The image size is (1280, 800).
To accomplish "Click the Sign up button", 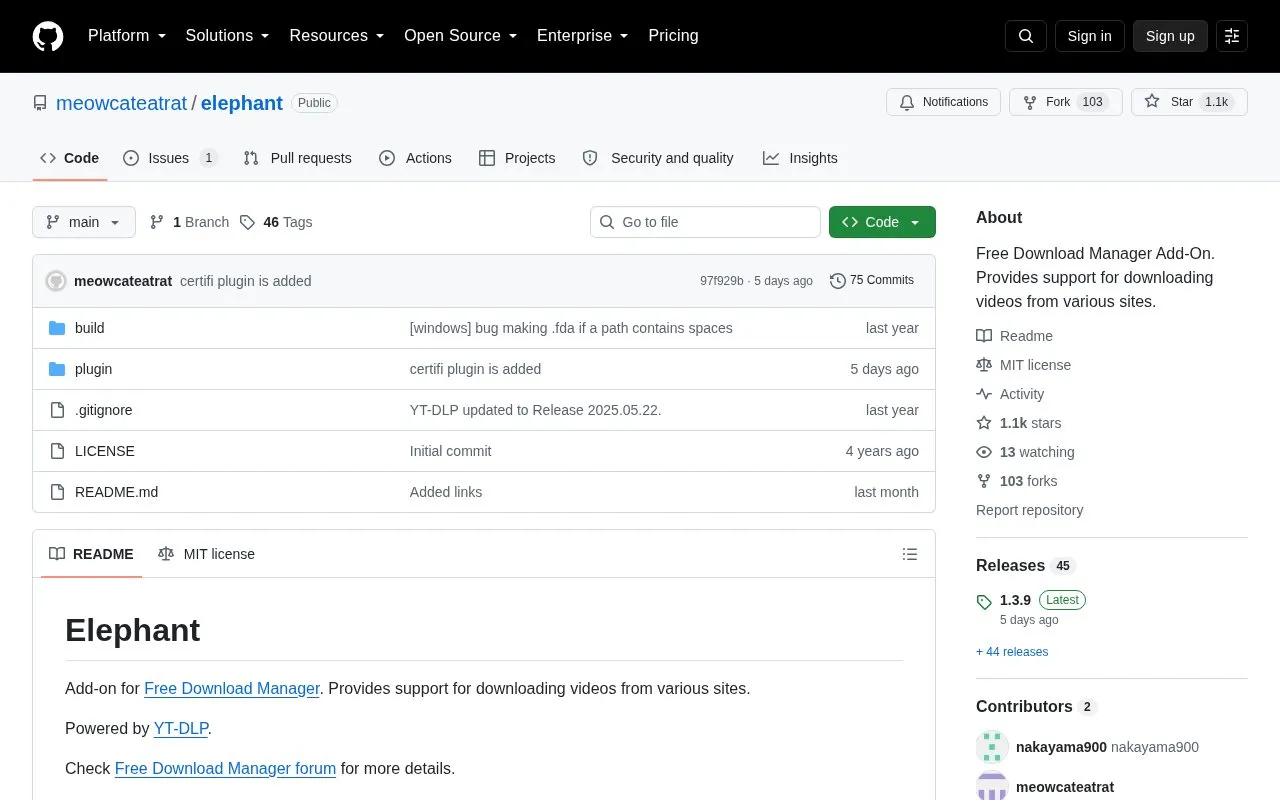I will coord(1170,36).
